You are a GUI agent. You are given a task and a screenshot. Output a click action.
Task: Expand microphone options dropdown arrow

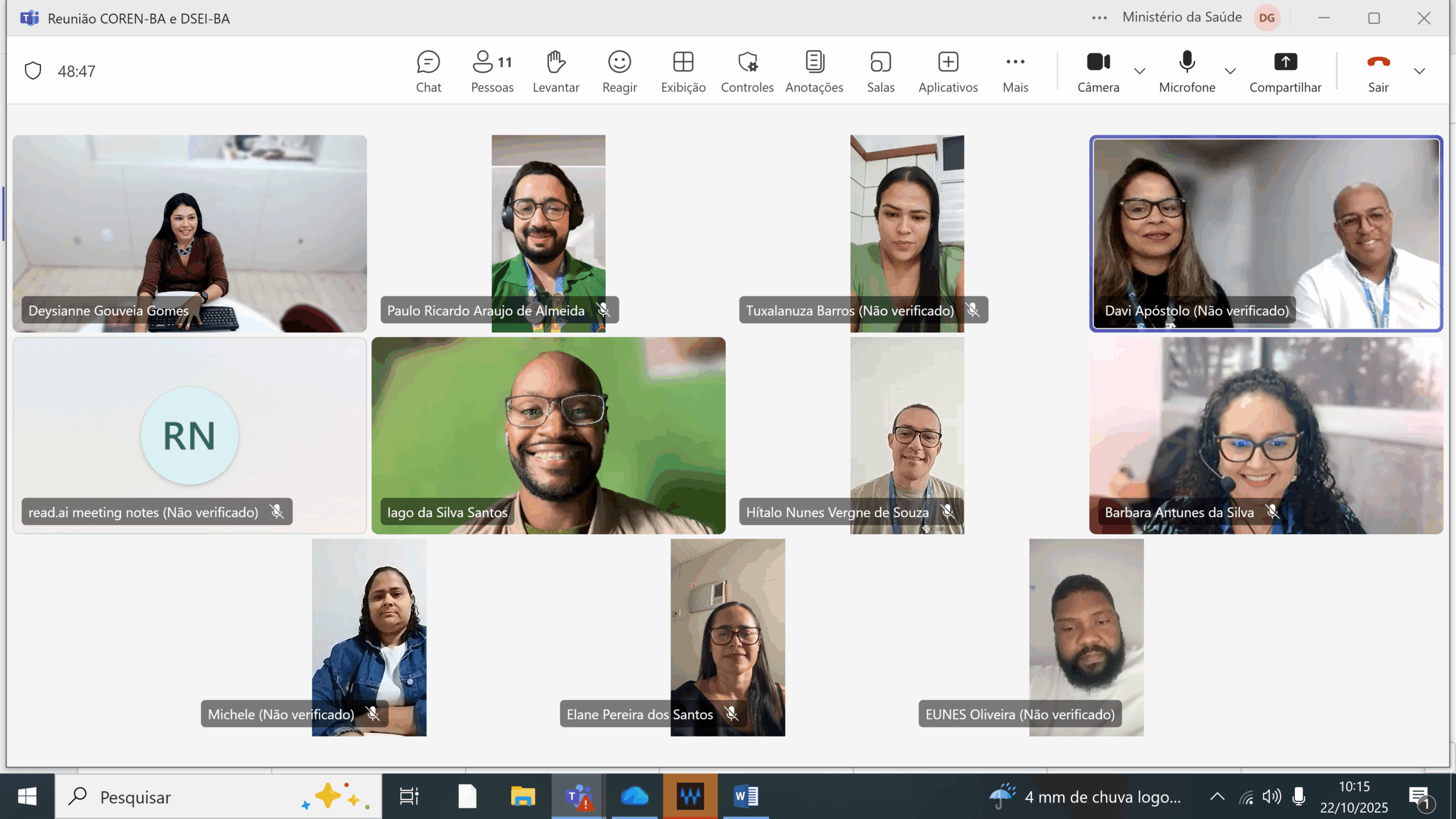[1230, 71]
